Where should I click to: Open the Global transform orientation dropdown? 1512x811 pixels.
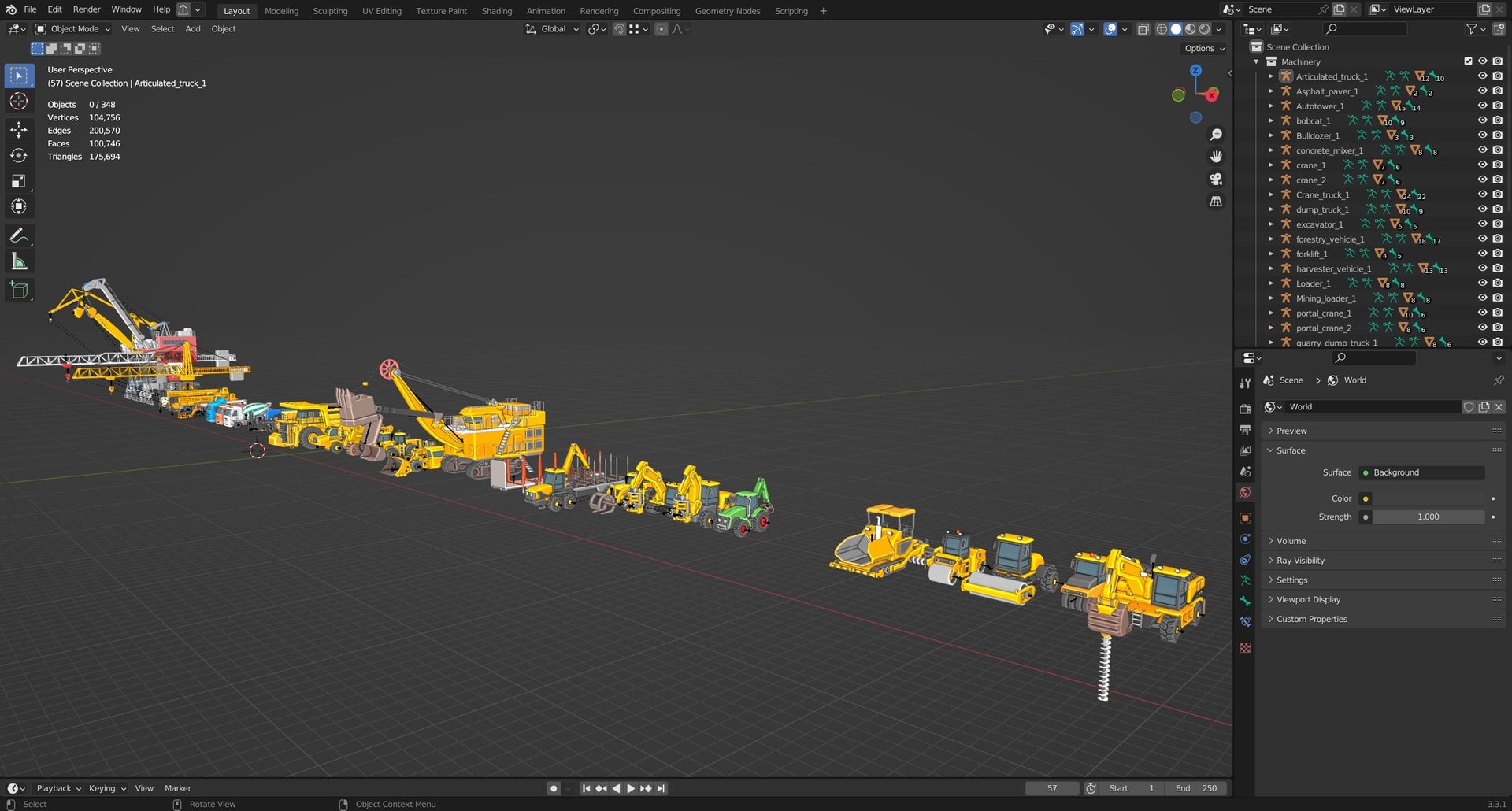pyautogui.click(x=553, y=29)
